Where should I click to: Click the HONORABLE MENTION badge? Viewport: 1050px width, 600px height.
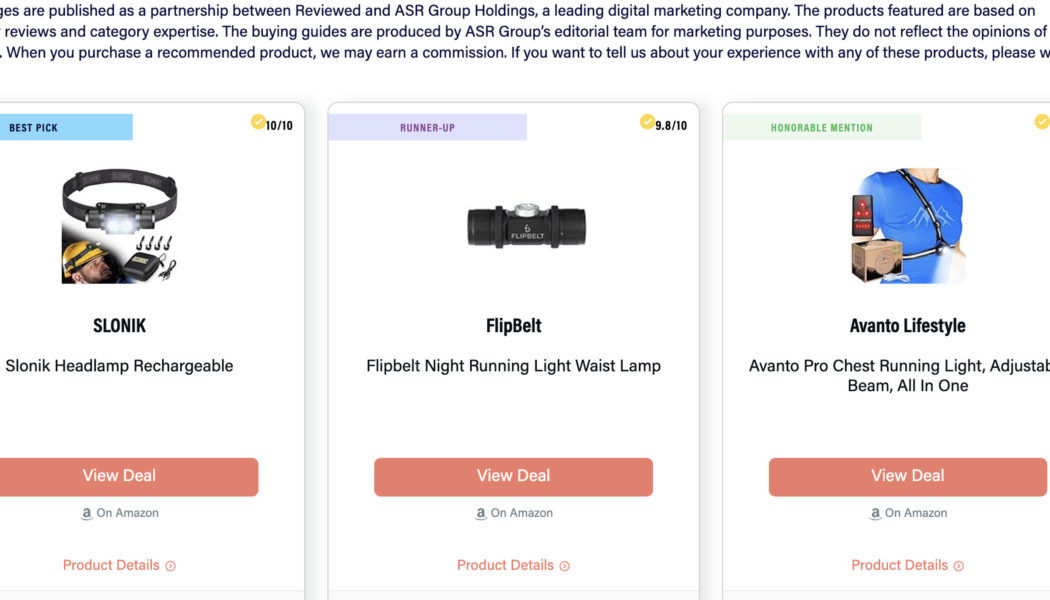click(822, 127)
